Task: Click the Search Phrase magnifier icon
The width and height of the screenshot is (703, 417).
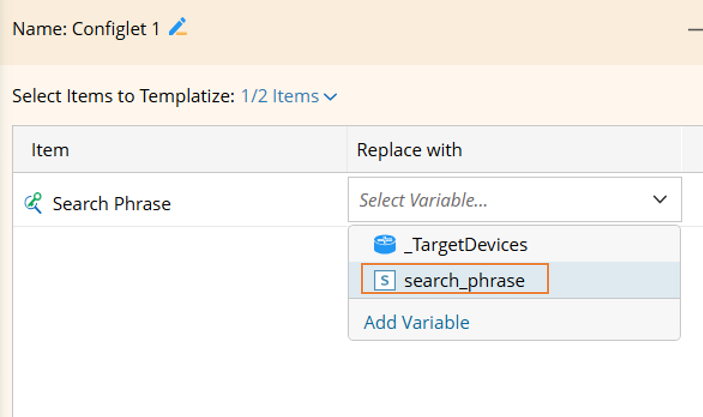Action: coord(33,203)
